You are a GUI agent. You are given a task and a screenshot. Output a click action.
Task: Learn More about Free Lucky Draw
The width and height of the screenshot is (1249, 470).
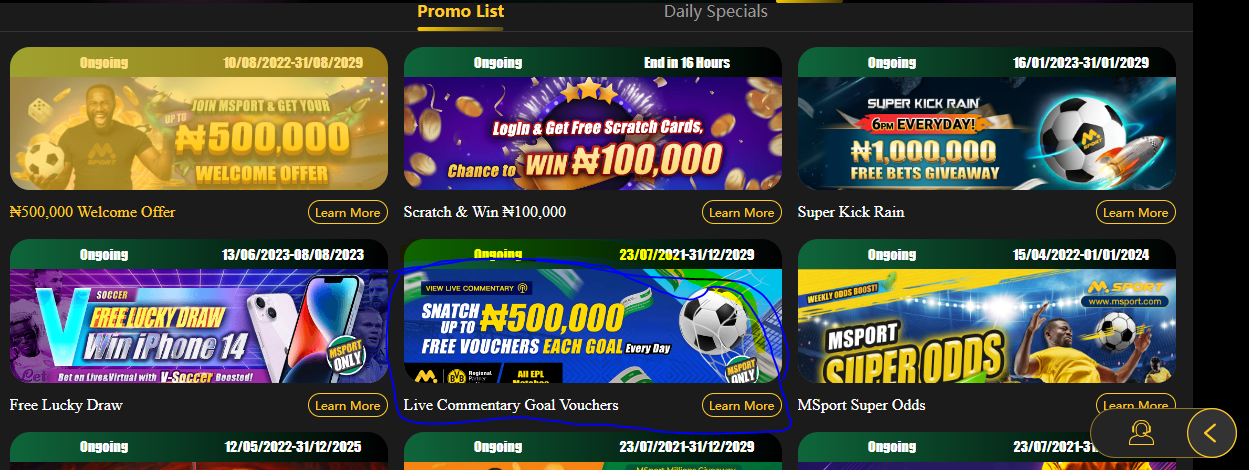point(348,405)
